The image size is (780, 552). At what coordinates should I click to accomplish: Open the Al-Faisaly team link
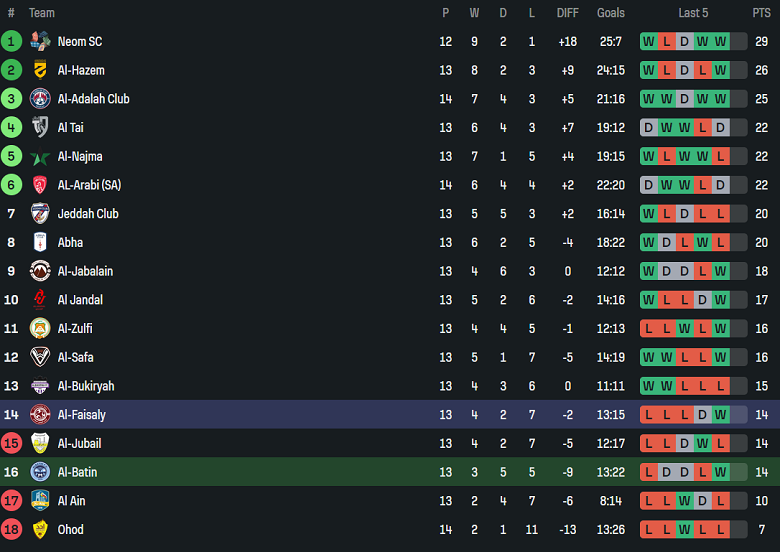(x=81, y=414)
